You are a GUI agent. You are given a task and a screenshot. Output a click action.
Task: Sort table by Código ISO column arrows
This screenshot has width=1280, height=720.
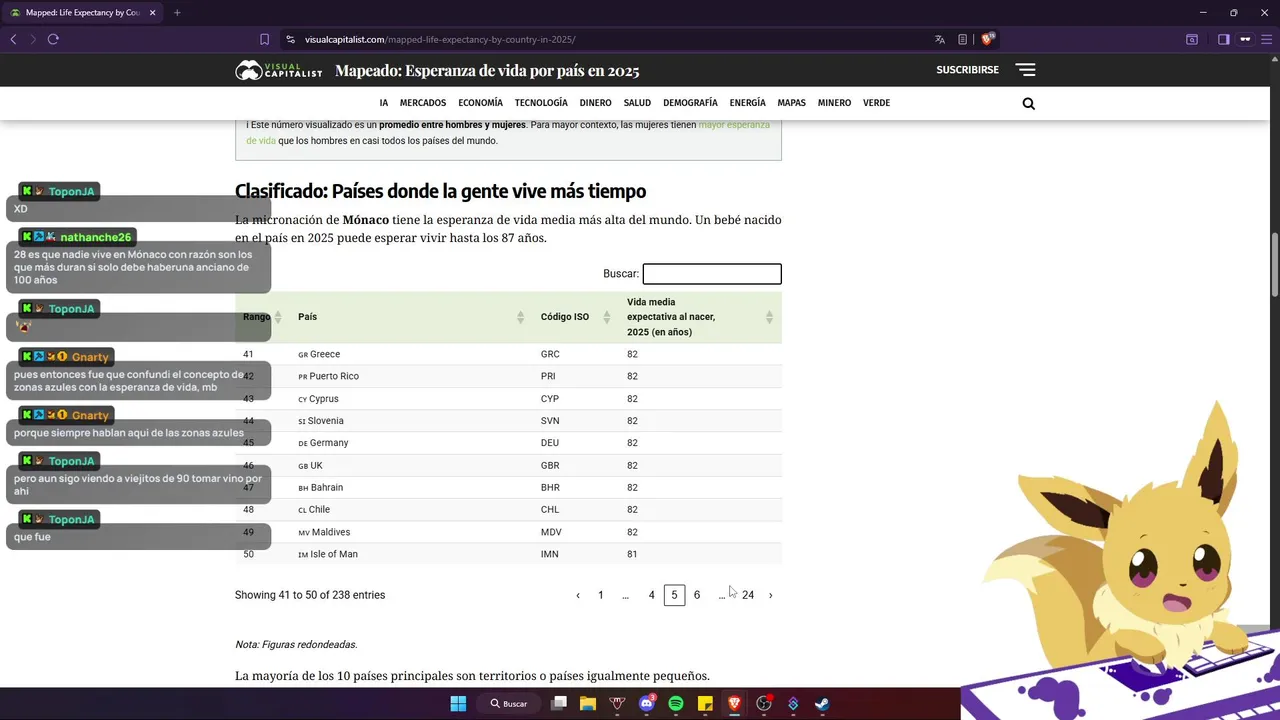pyautogui.click(x=607, y=317)
